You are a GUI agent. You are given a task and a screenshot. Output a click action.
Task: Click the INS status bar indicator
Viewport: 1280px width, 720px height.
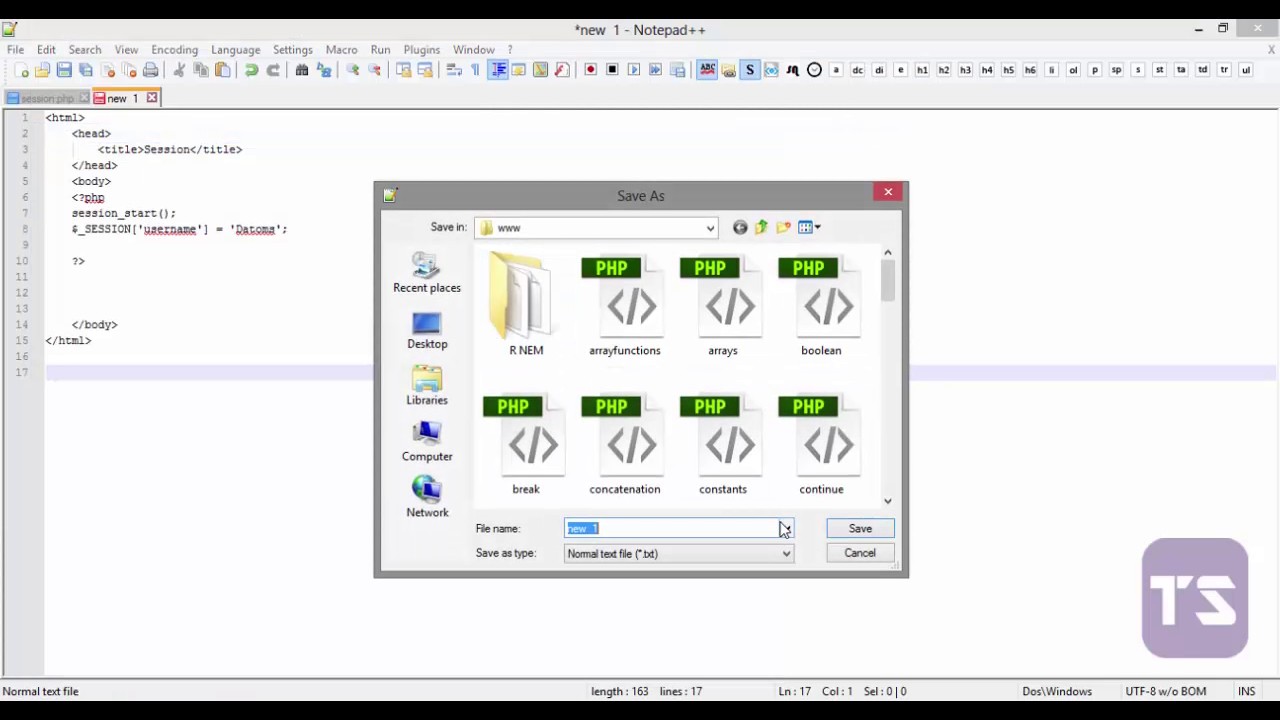[x=1246, y=691]
